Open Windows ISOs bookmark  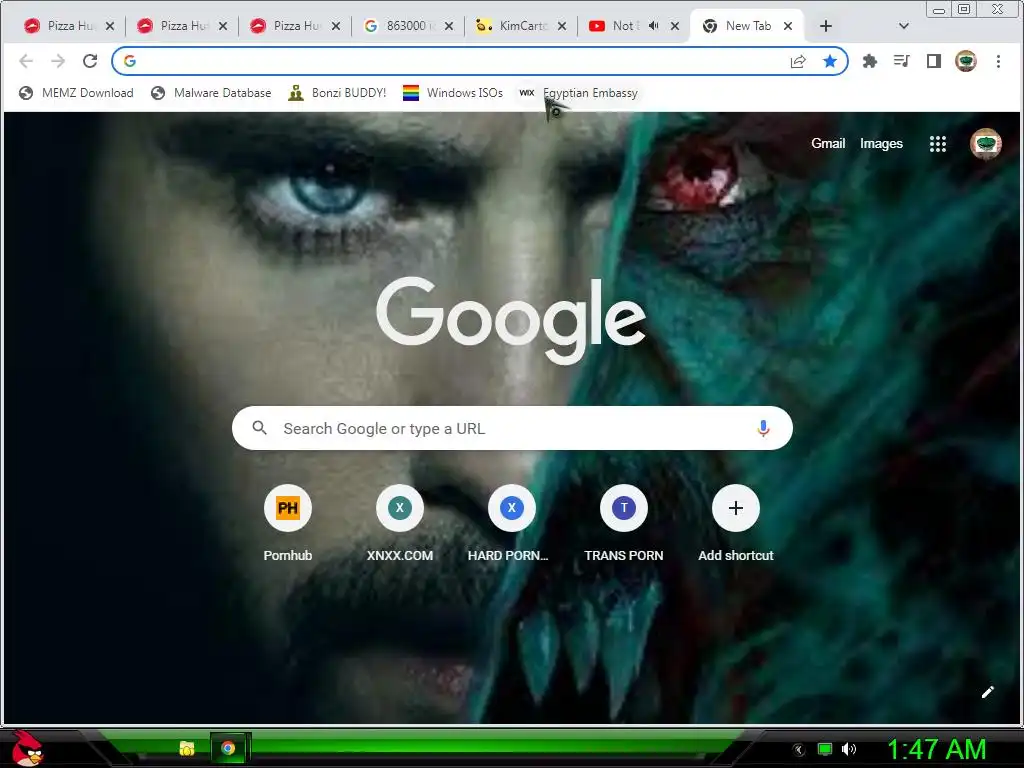[x=453, y=93]
